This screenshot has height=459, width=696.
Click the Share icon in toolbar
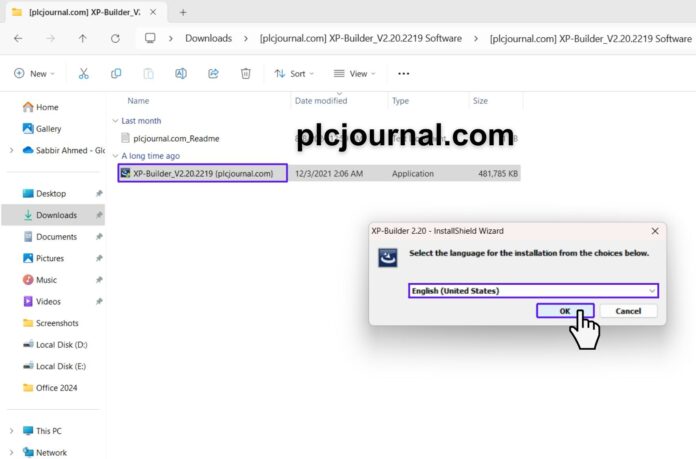pyautogui.click(x=213, y=74)
